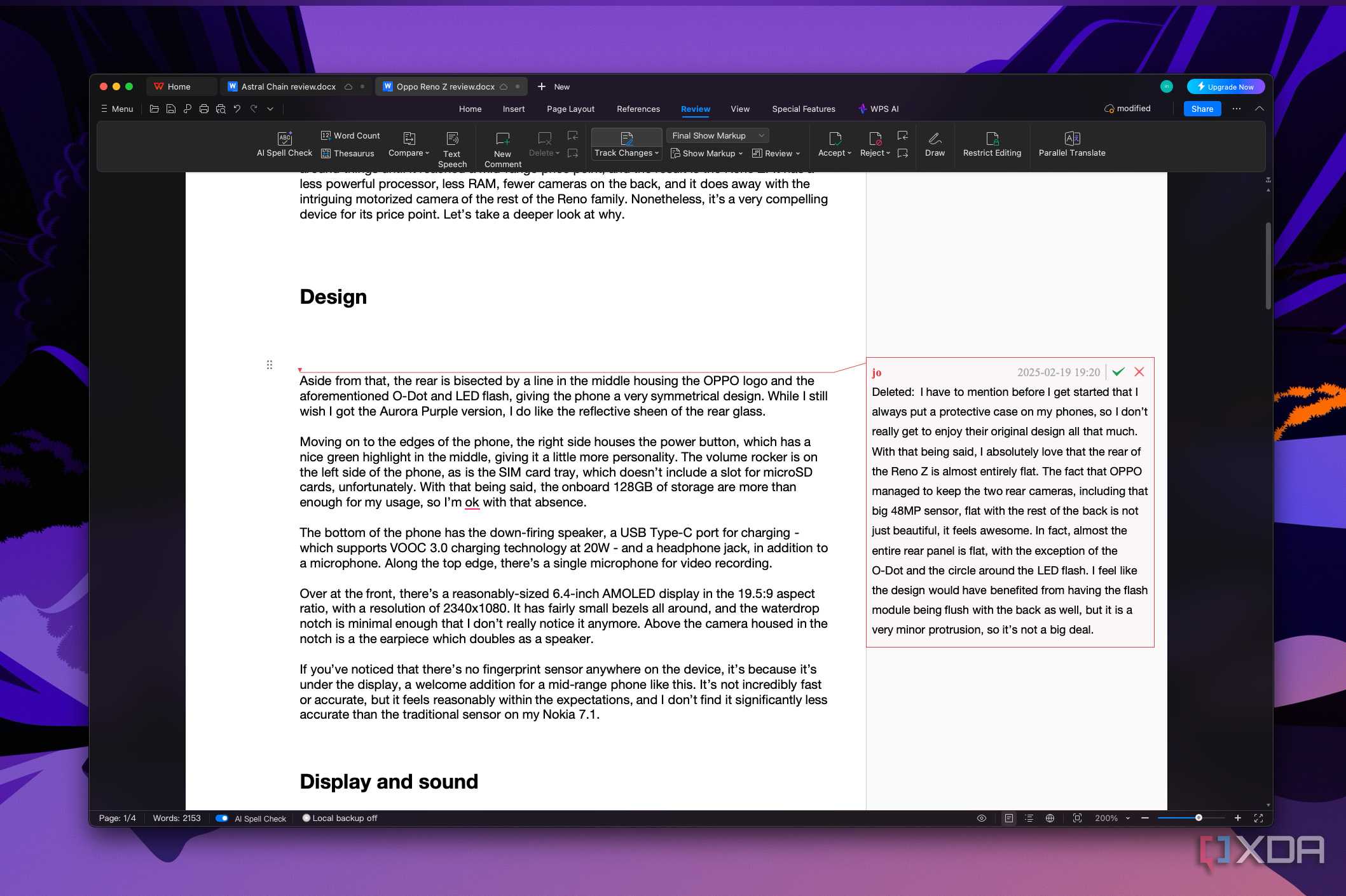The height and width of the screenshot is (896, 1346).
Task: Open the Insert ribbon tab
Action: (x=514, y=109)
